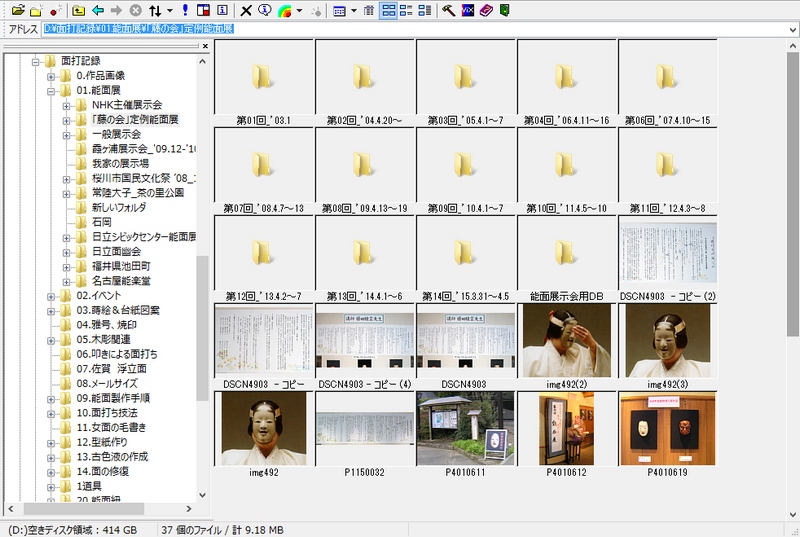This screenshot has width=800, height=537.
Task: Click the rainbow color adjustment icon
Action: coord(285,10)
